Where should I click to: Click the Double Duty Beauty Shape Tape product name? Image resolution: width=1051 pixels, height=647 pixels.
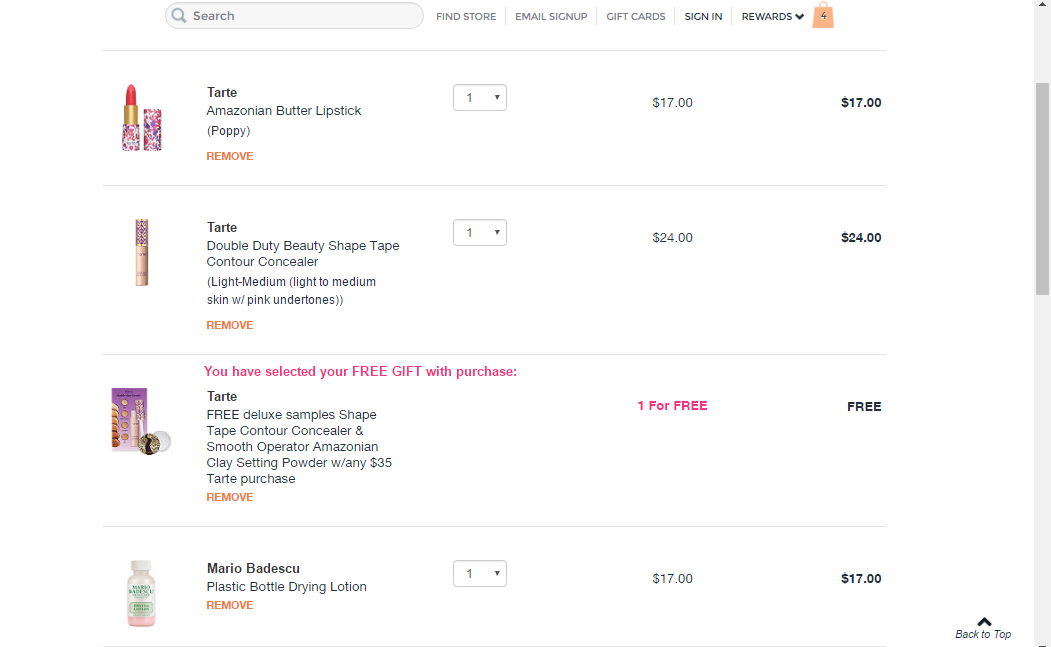(x=303, y=254)
